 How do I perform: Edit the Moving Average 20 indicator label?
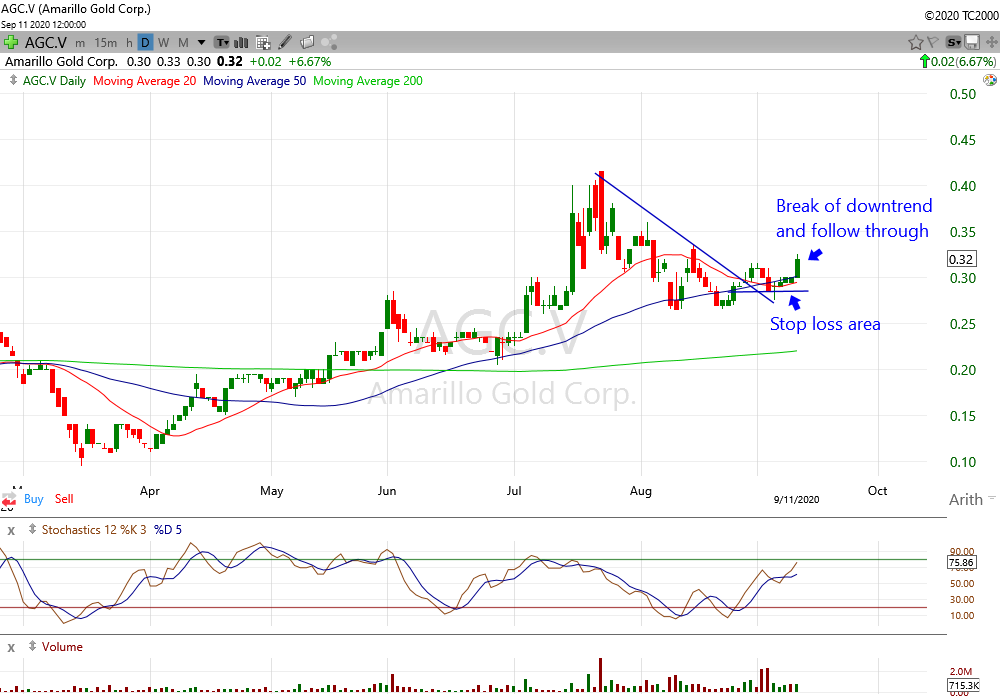tap(145, 81)
